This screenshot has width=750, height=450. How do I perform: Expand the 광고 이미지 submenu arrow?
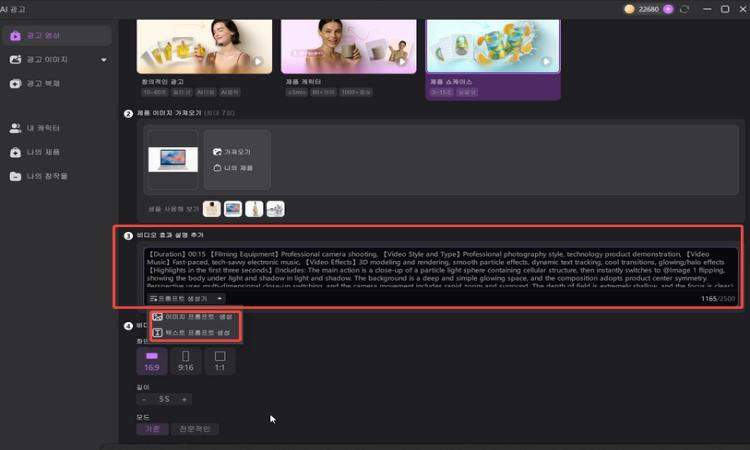(104, 60)
